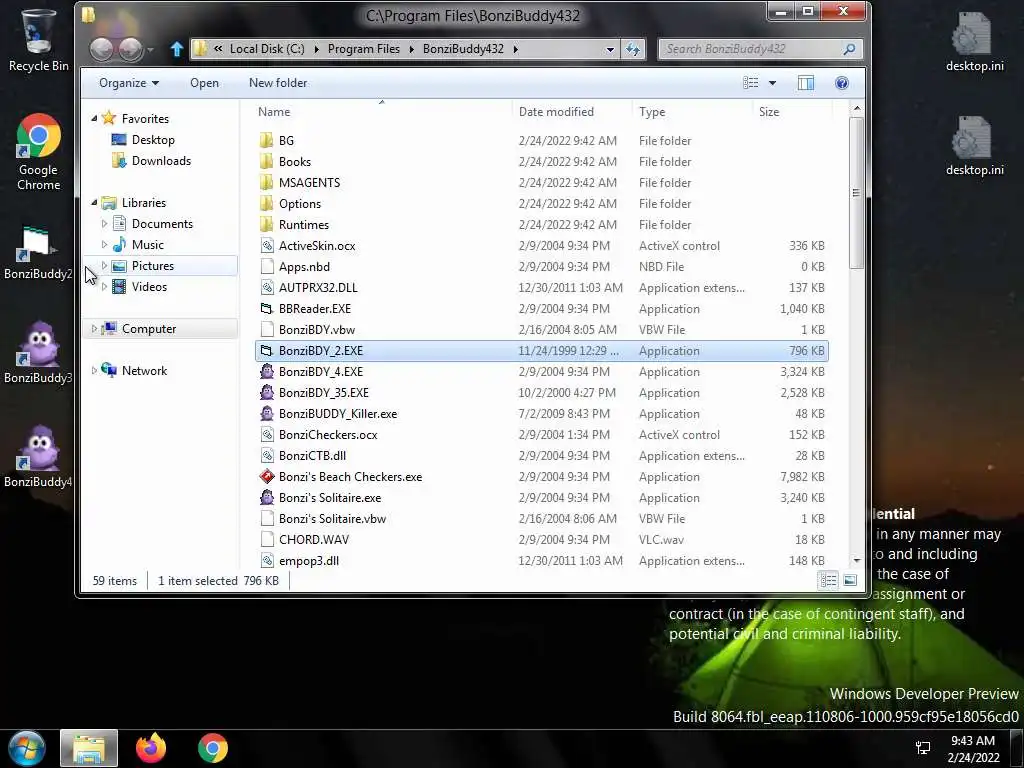Viewport: 1024px width, 768px height.
Task: Expand the Documents library node
Action: [x=104, y=223]
